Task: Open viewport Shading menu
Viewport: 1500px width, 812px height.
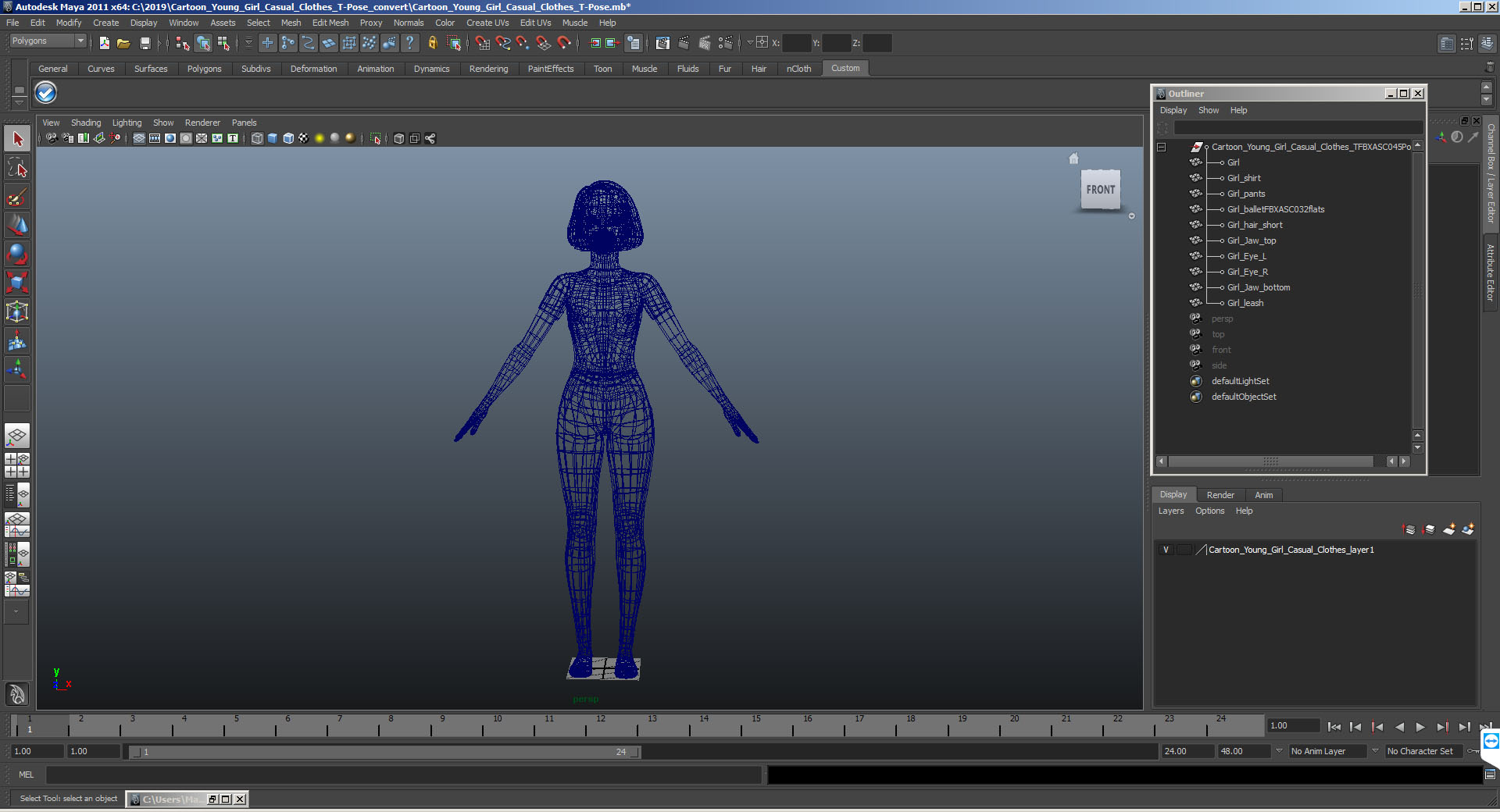Action: tap(86, 123)
